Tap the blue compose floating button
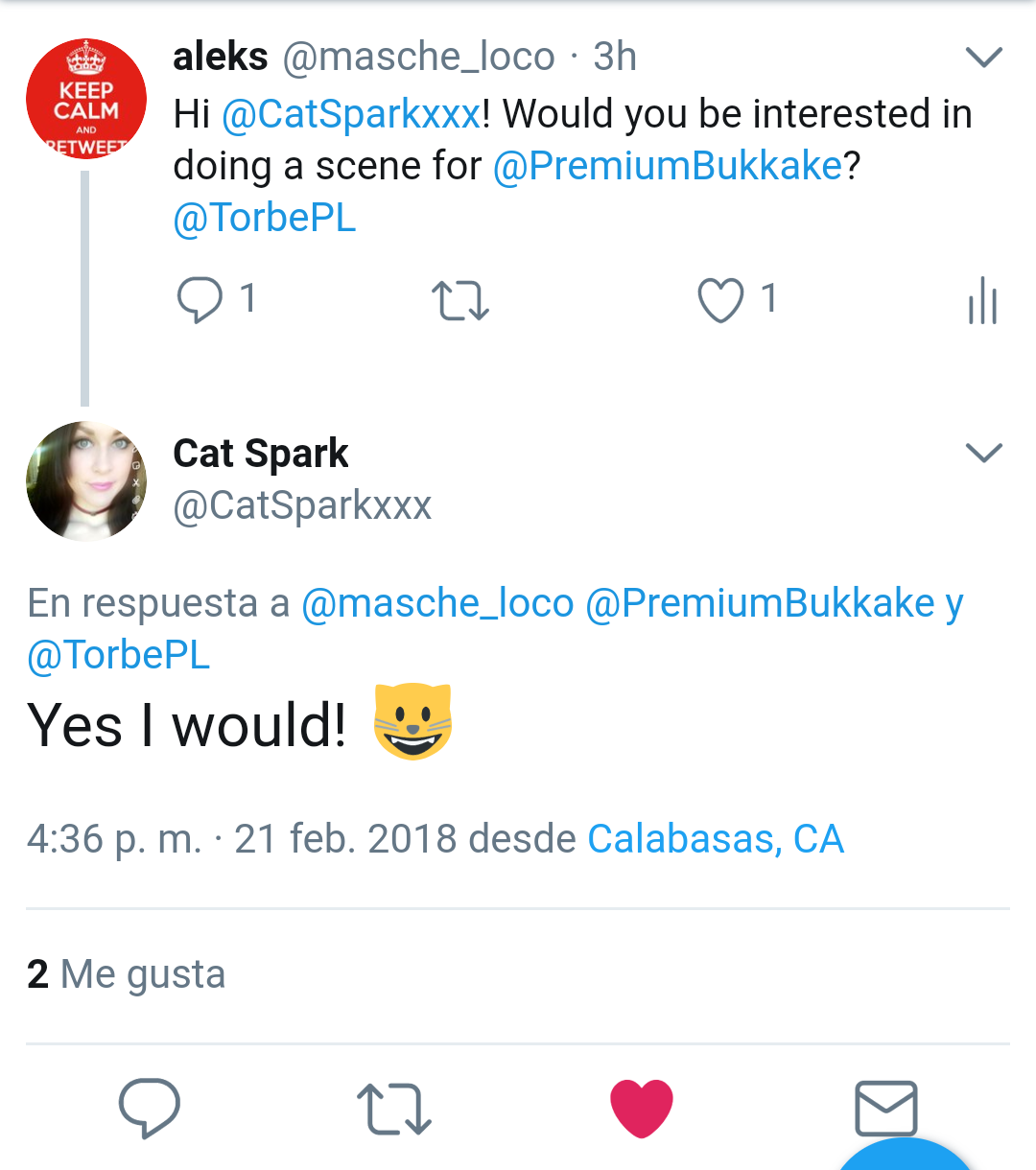 (x=906, y=1156)
